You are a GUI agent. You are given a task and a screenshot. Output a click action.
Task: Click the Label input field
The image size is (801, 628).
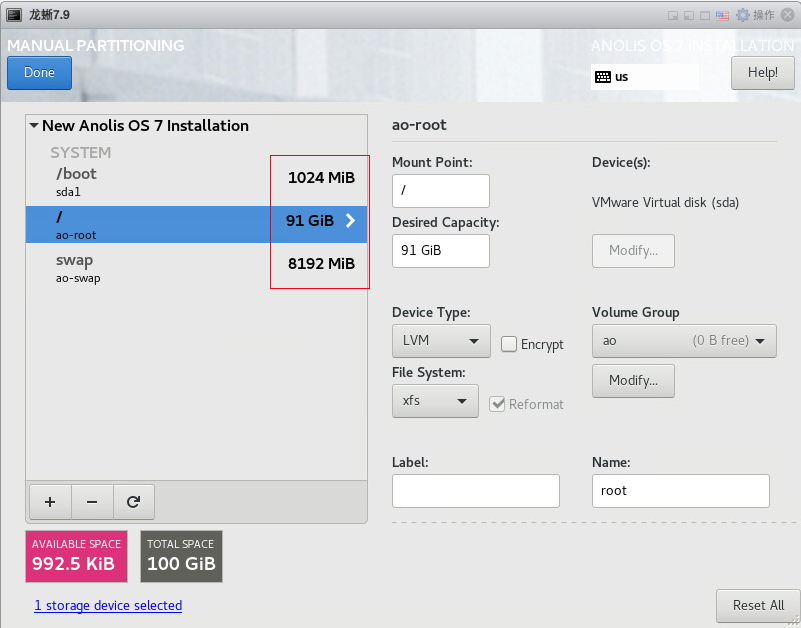tap(476, 491)
